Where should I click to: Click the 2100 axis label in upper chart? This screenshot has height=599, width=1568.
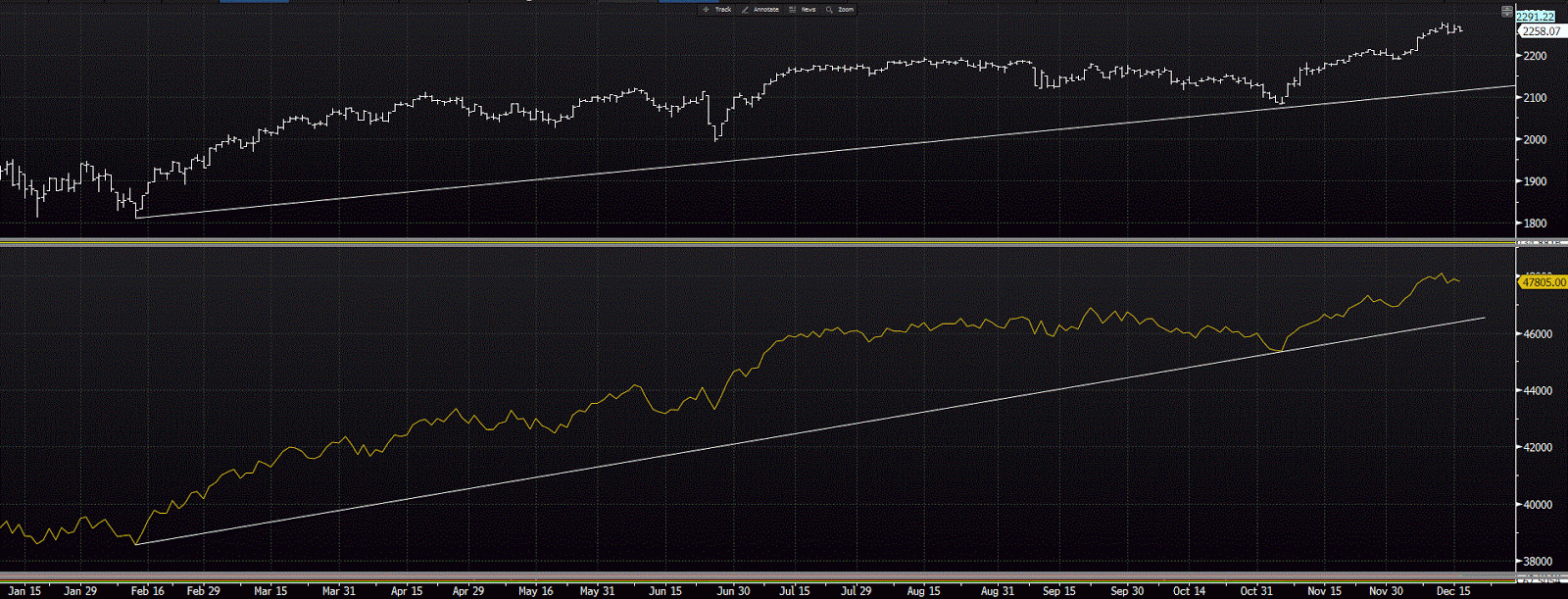[1535, 98]
